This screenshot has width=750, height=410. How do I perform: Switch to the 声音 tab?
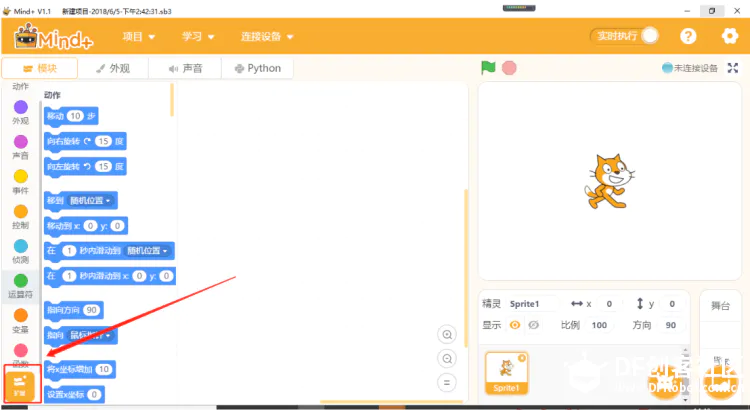[x=185, y=68]
